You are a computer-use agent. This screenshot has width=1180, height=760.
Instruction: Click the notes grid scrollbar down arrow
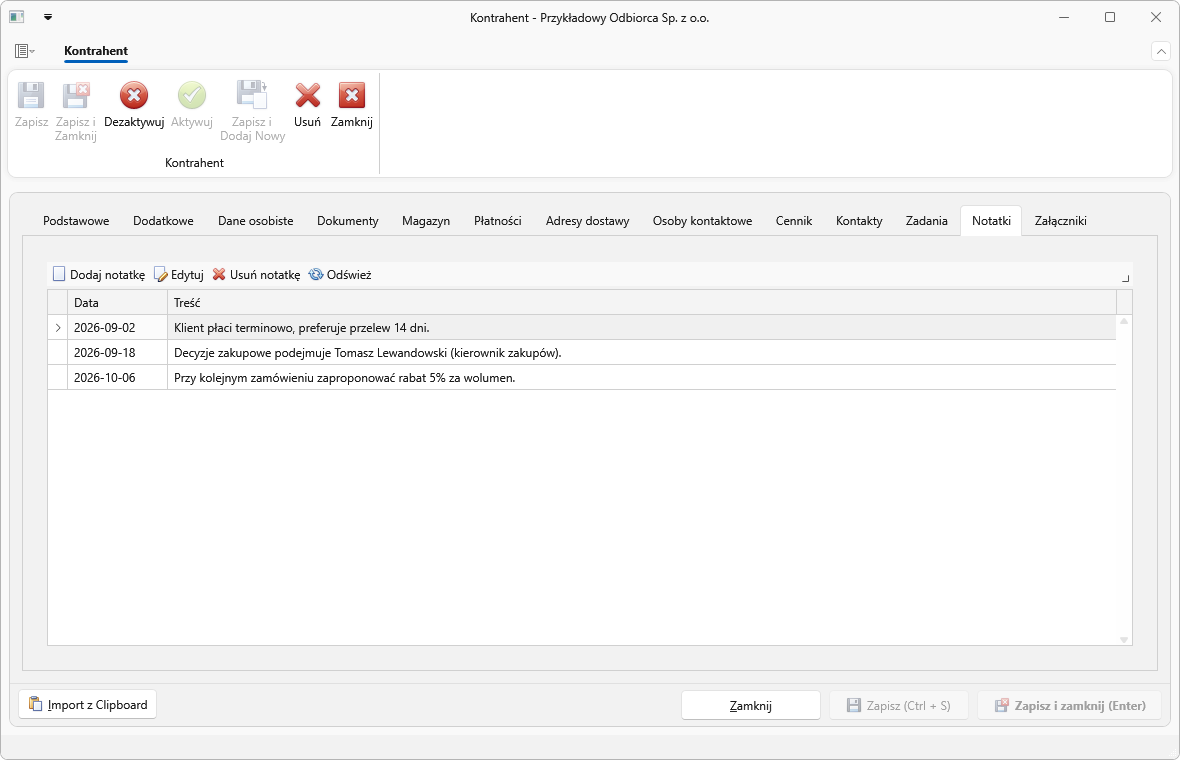click(x=1124, y=640)
